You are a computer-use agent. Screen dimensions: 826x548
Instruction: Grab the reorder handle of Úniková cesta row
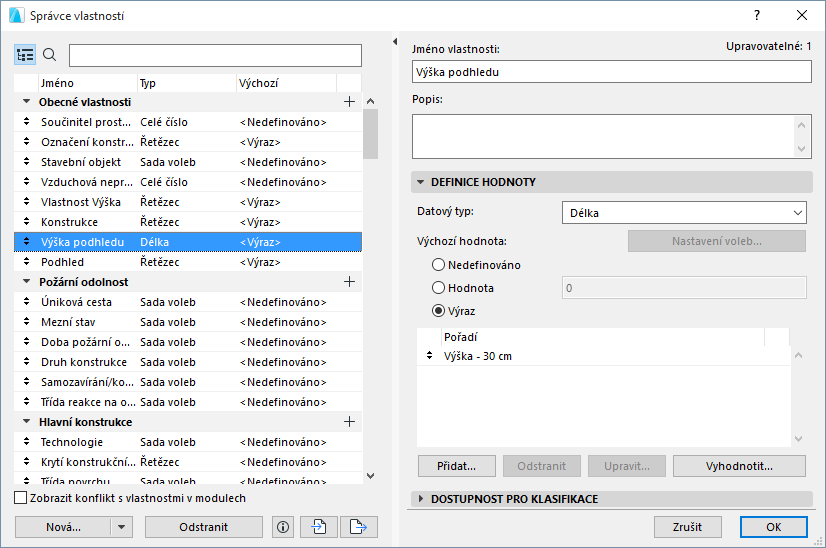click(26, 302)
